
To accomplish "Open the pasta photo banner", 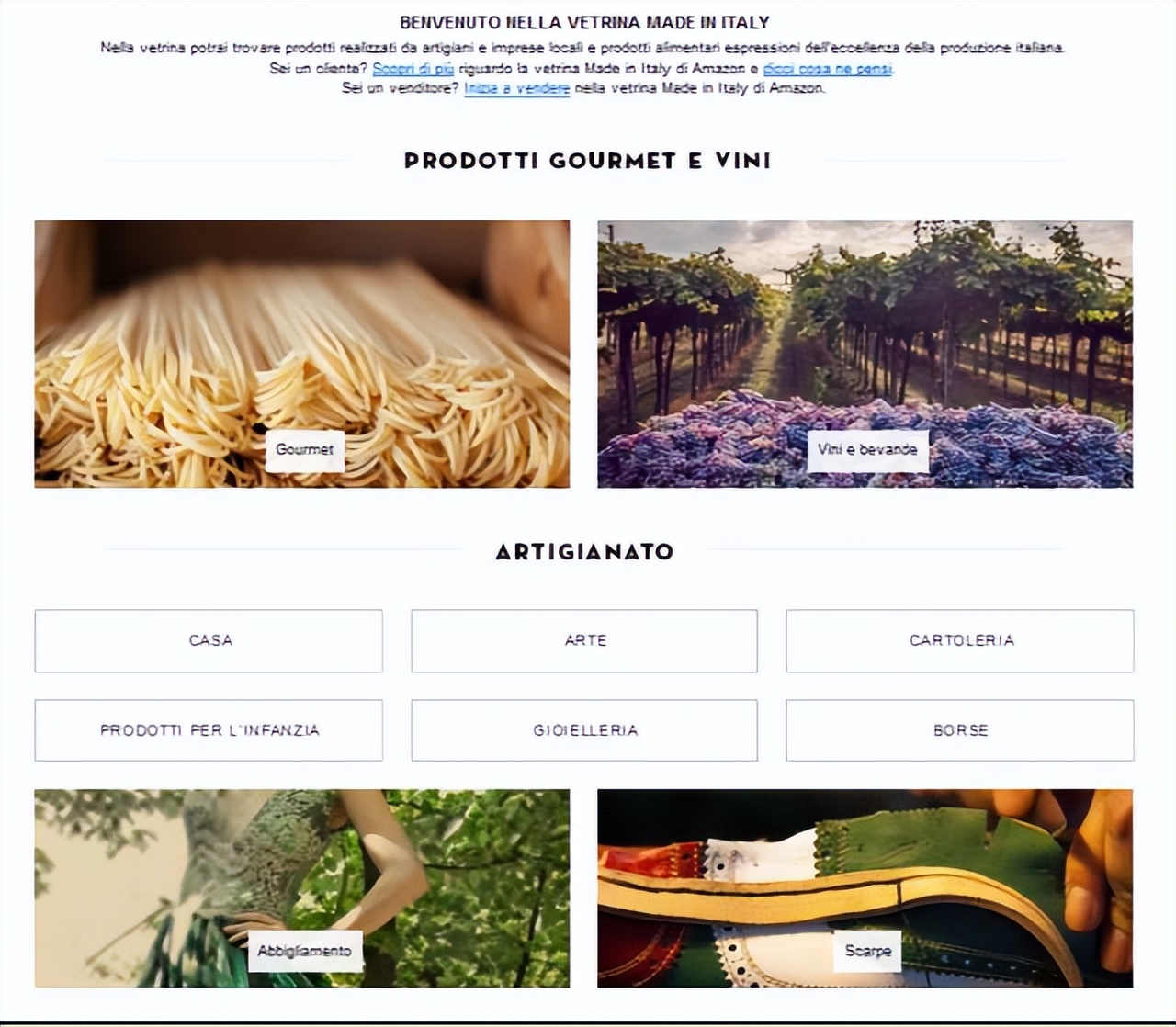I will click(x=302, y=354).
